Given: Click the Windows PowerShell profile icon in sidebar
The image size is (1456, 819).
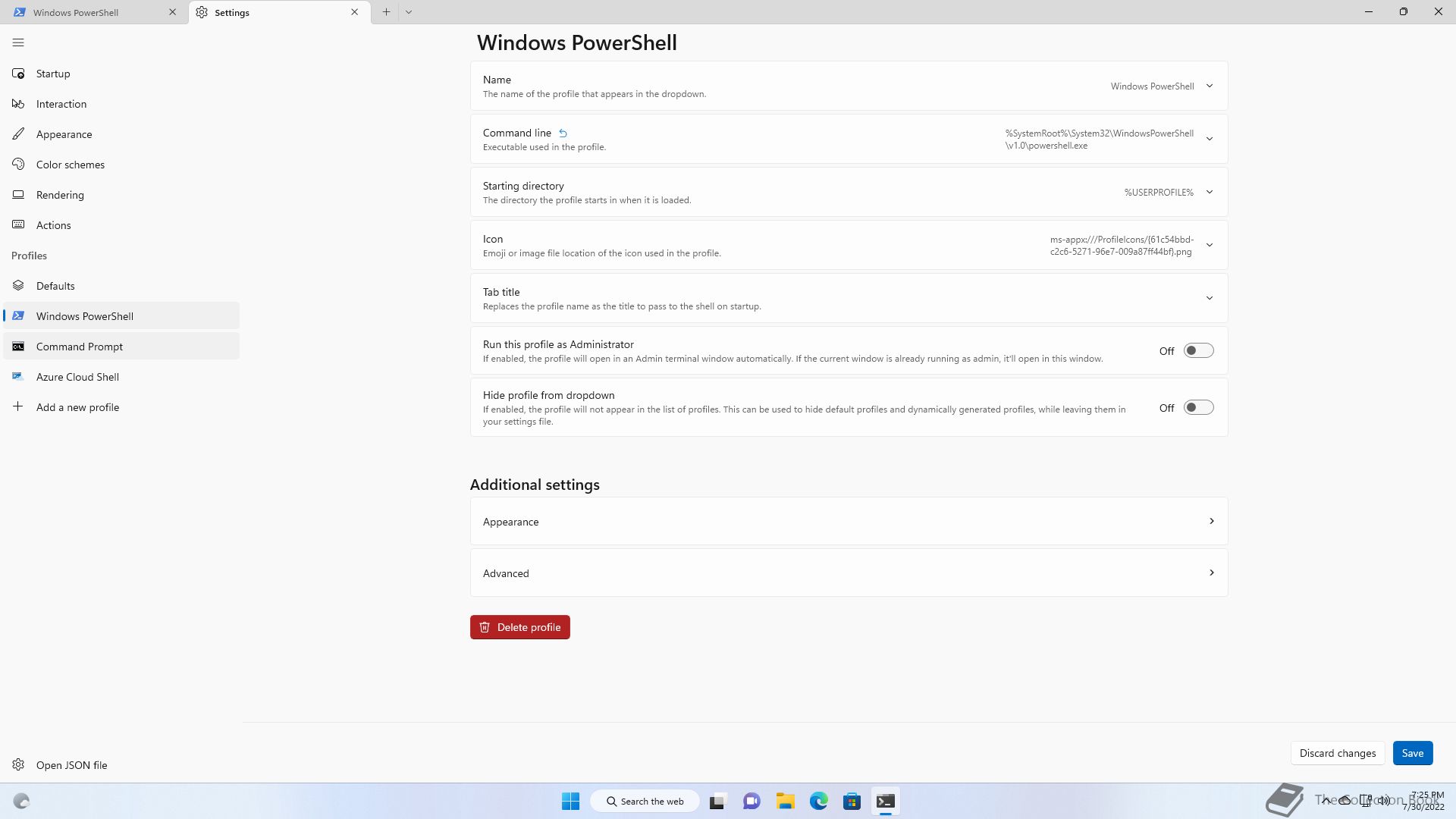Looking at the screenshot, I should coord(18,316).
